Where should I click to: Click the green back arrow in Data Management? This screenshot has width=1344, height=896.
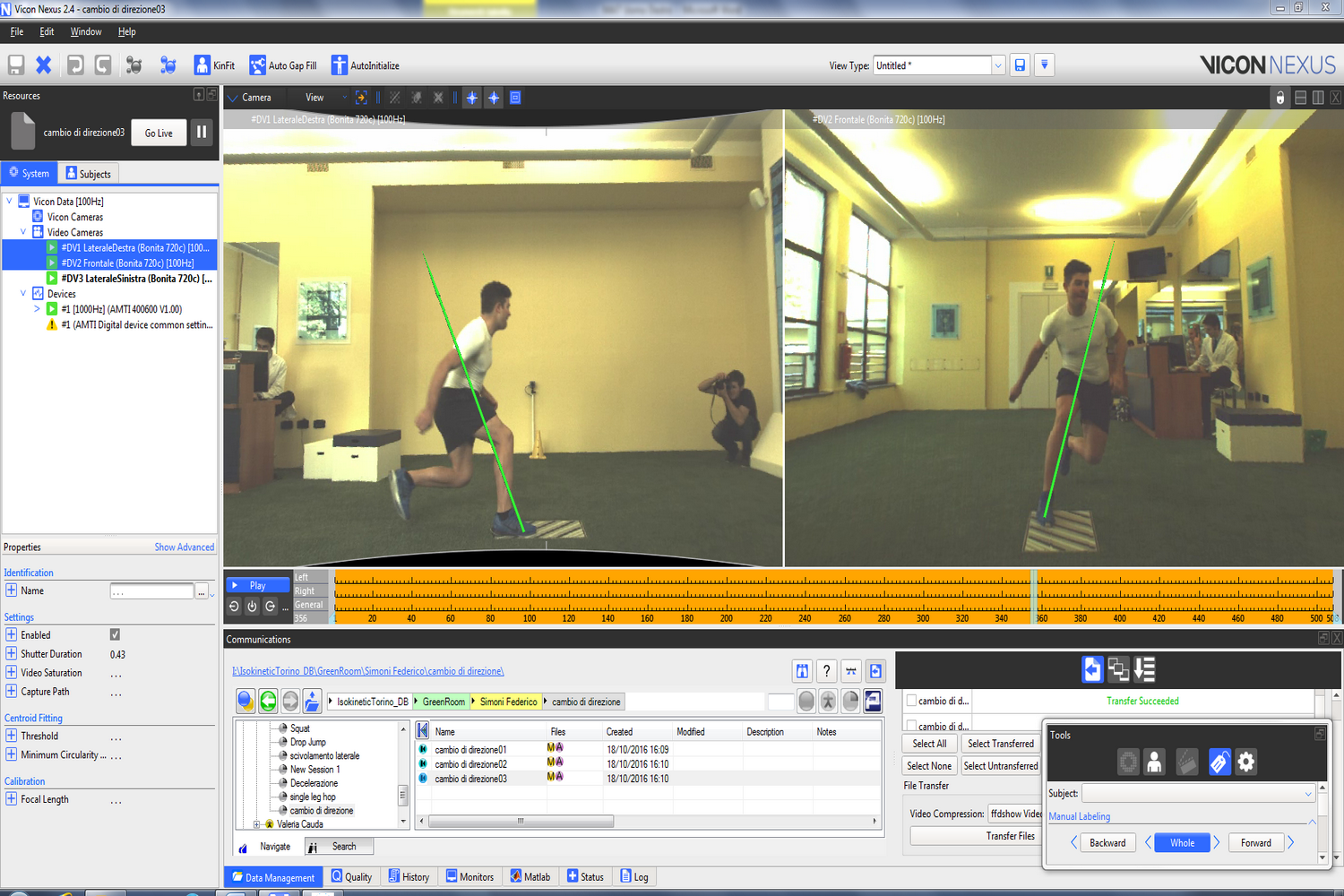point(268,702)
